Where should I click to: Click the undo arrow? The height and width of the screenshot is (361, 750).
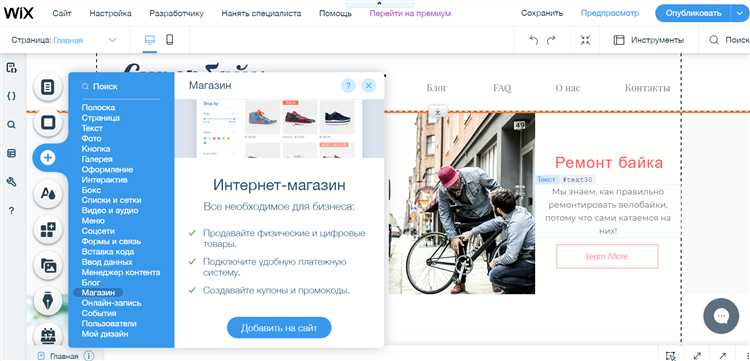[x=534, y=40]
